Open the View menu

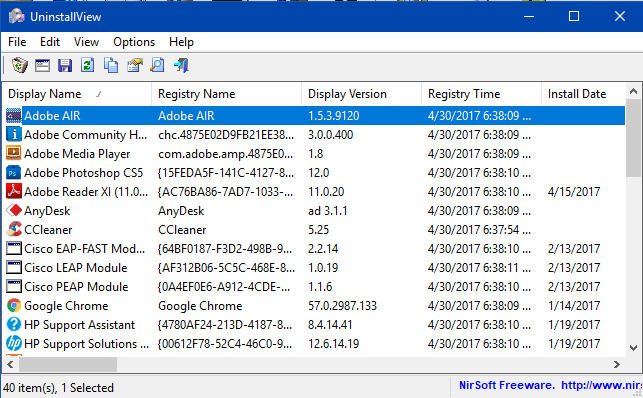coord(86,42)
